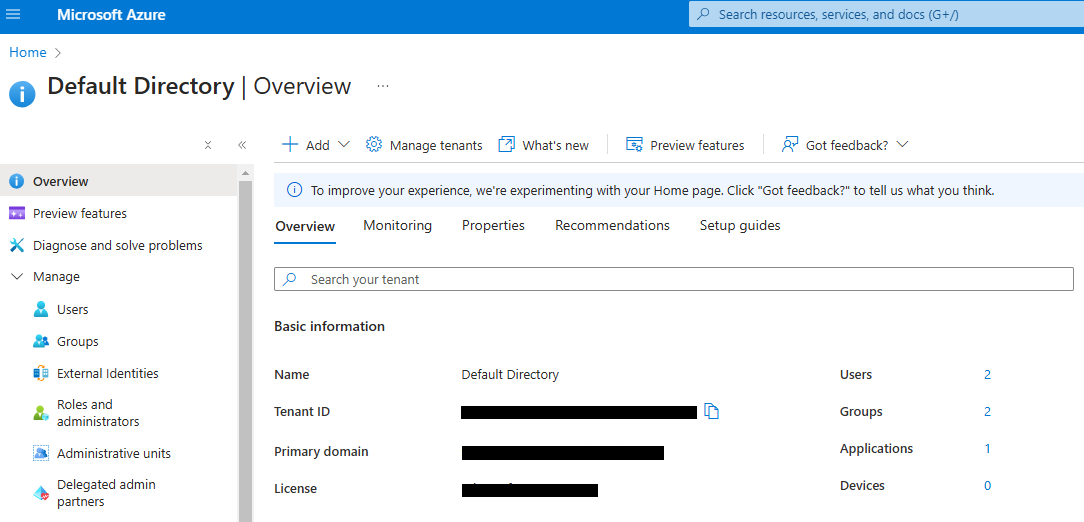Collapse the sidebar with double chevron
This screenshot has height=522, width=1084.
coord(242,145)
